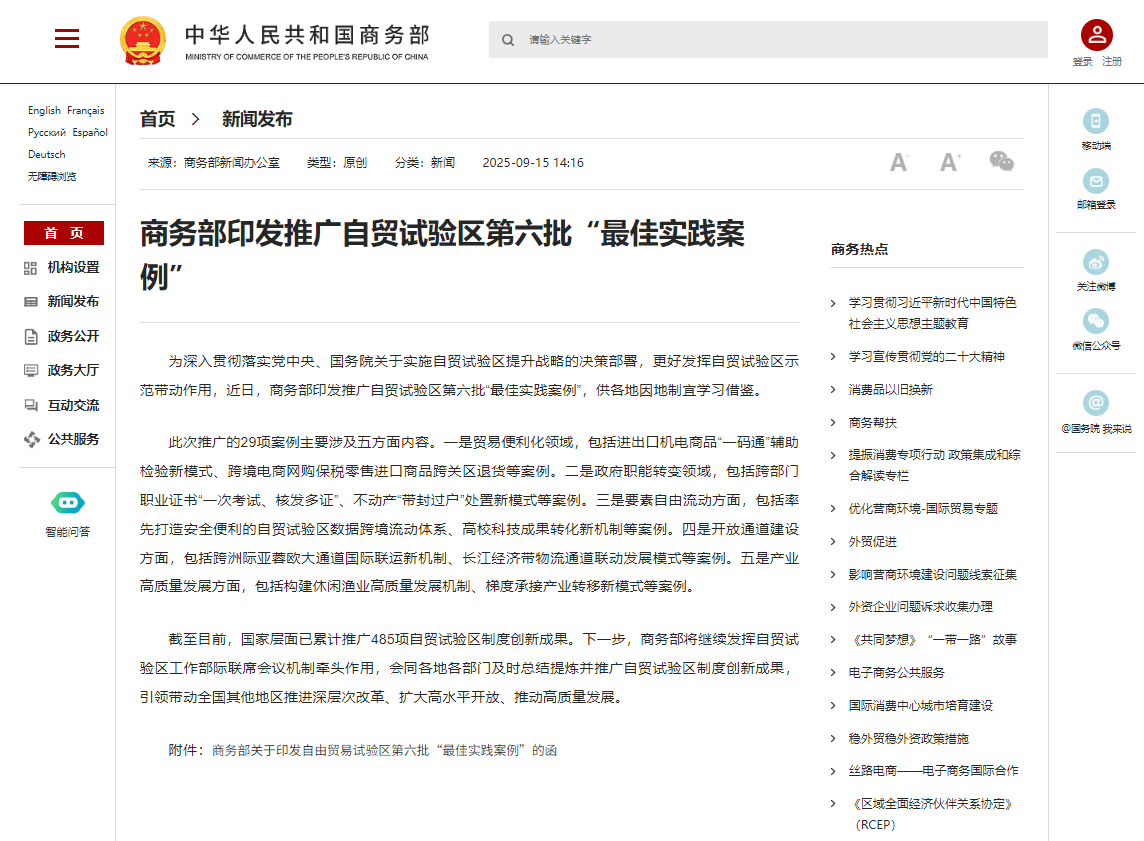
Task: Click the 关注微博 Weibo icon
Action: click(1096, 262)
